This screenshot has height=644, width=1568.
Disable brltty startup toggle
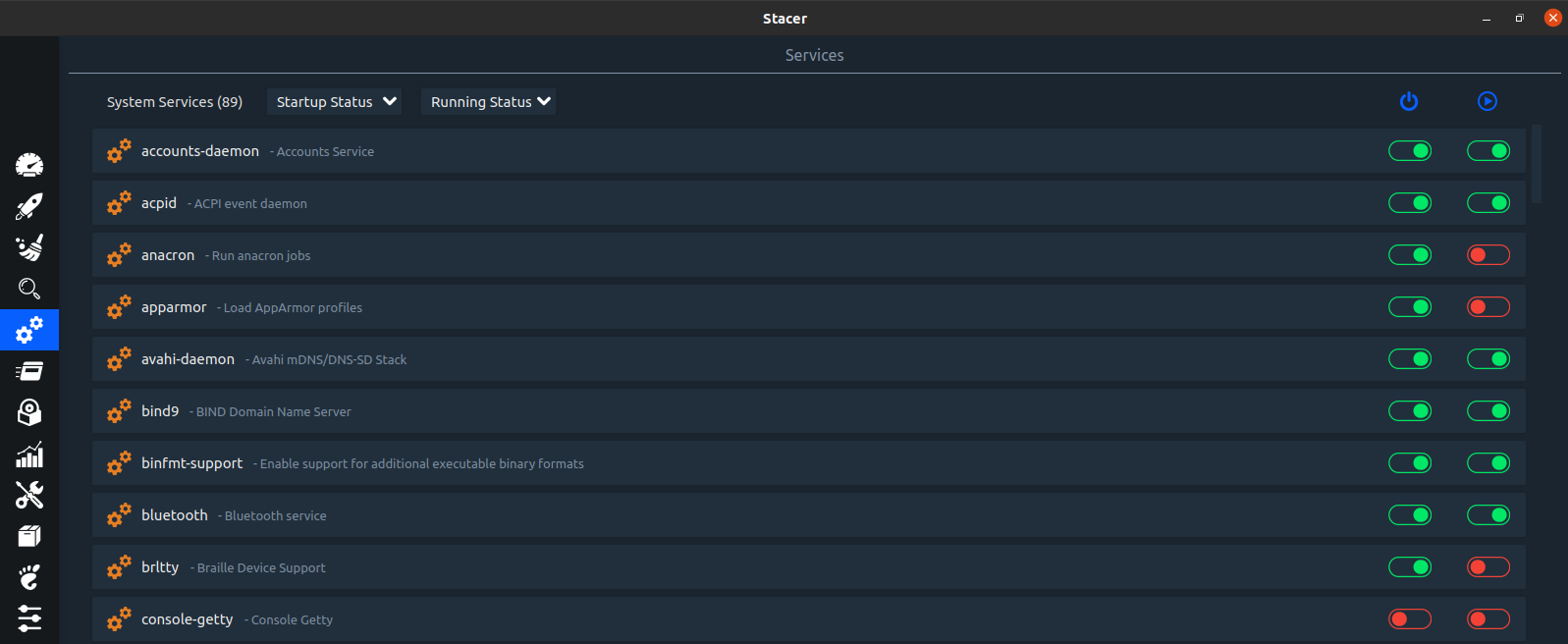click(1410, 567)
